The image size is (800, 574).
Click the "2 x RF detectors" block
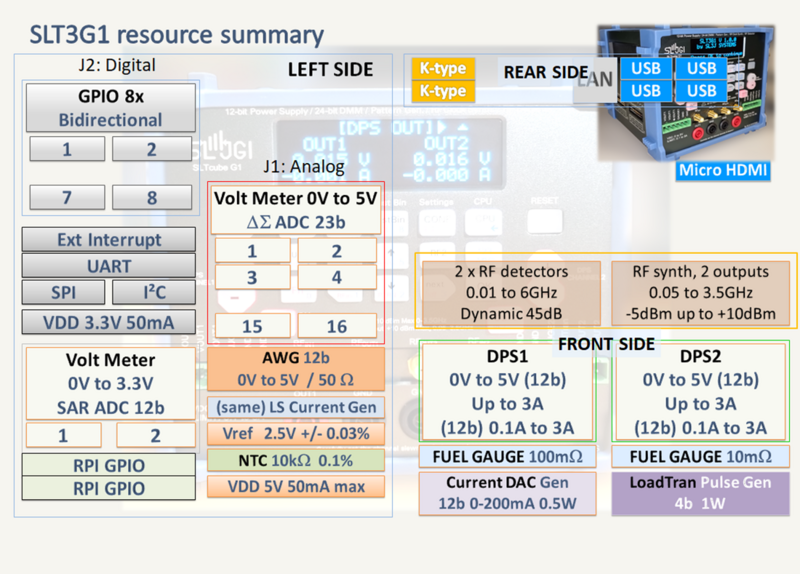coord(511,292)
